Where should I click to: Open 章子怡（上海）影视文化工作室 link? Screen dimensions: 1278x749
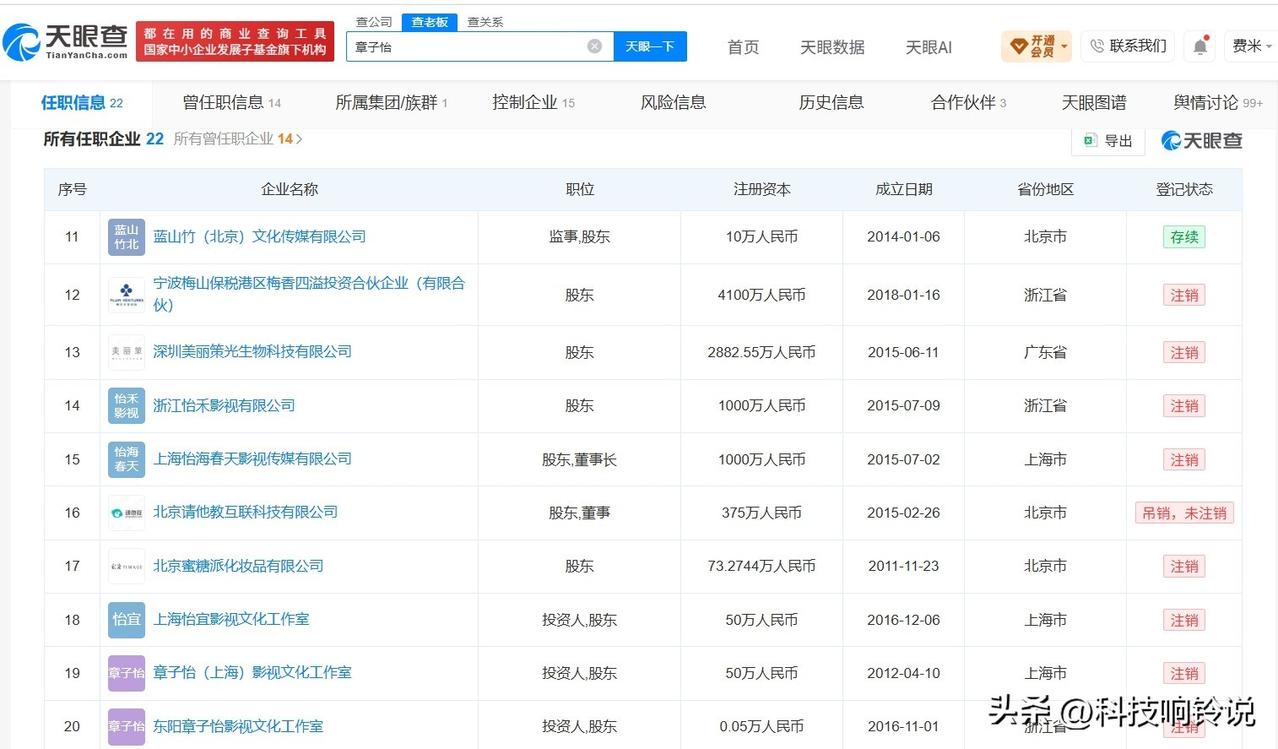tap(252, 673)
